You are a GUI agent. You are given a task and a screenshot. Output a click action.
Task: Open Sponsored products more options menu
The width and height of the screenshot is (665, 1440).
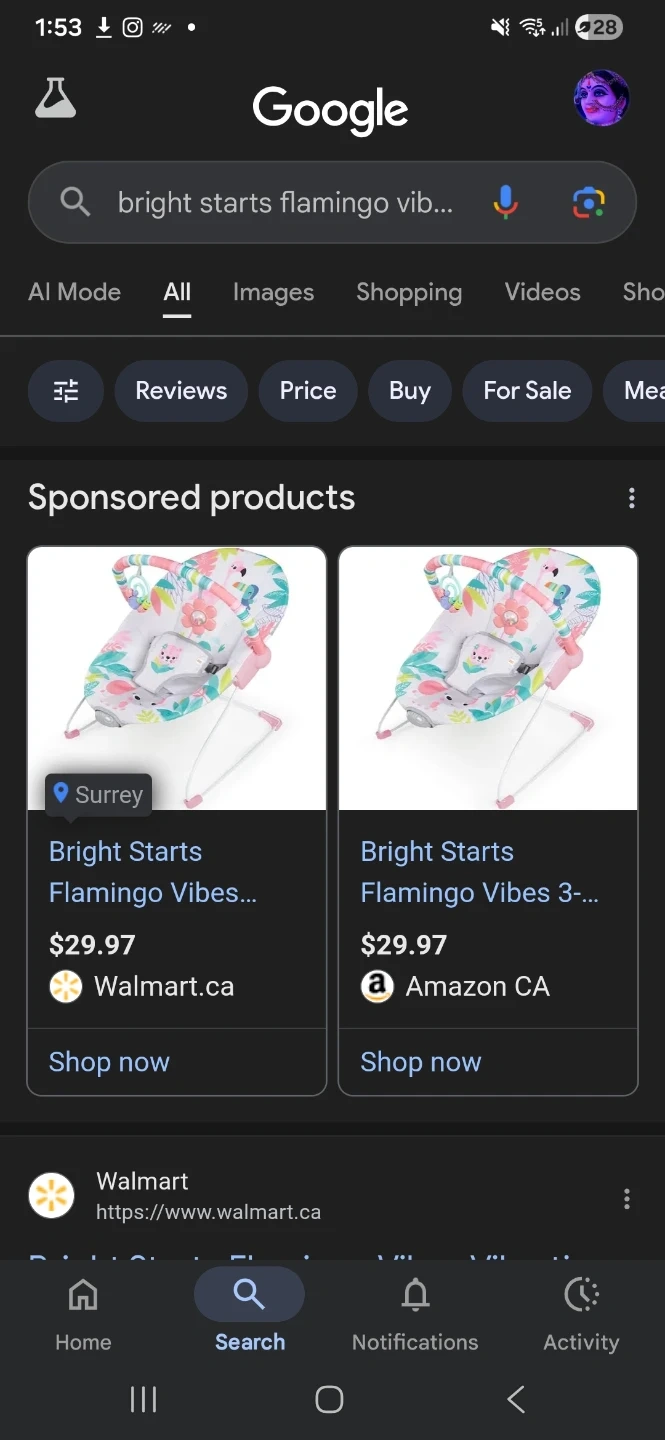[631, 498]
